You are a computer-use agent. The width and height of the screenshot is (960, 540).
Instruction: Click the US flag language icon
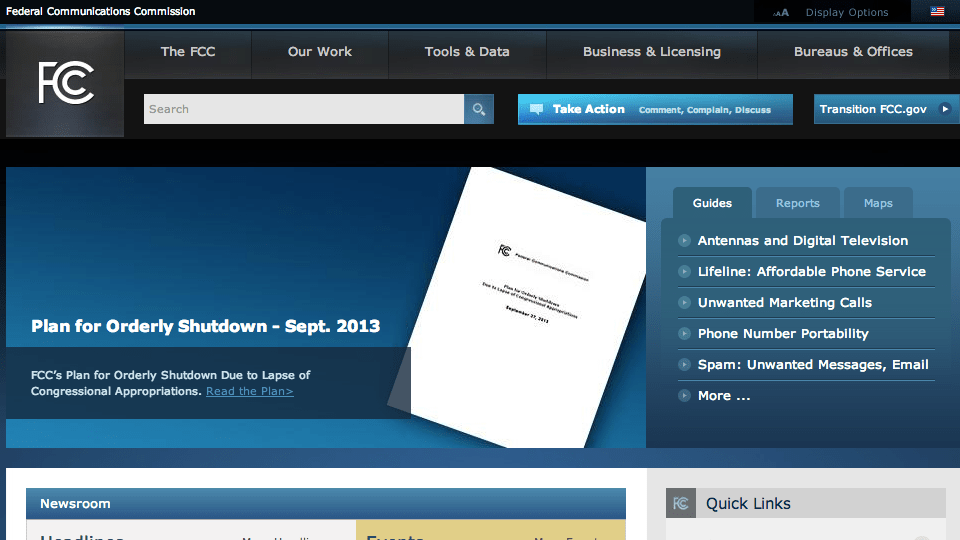[937, 12]
